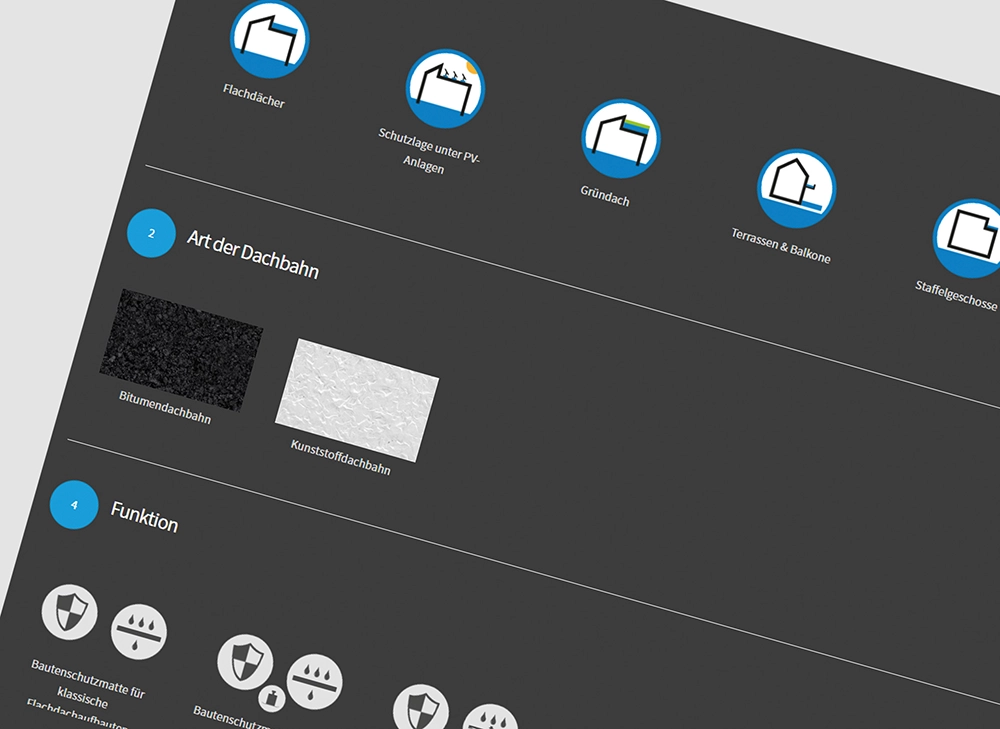Click the Art der Dachbahn heading
This screenshot has width=1000, height=729.
coord(253,254)
